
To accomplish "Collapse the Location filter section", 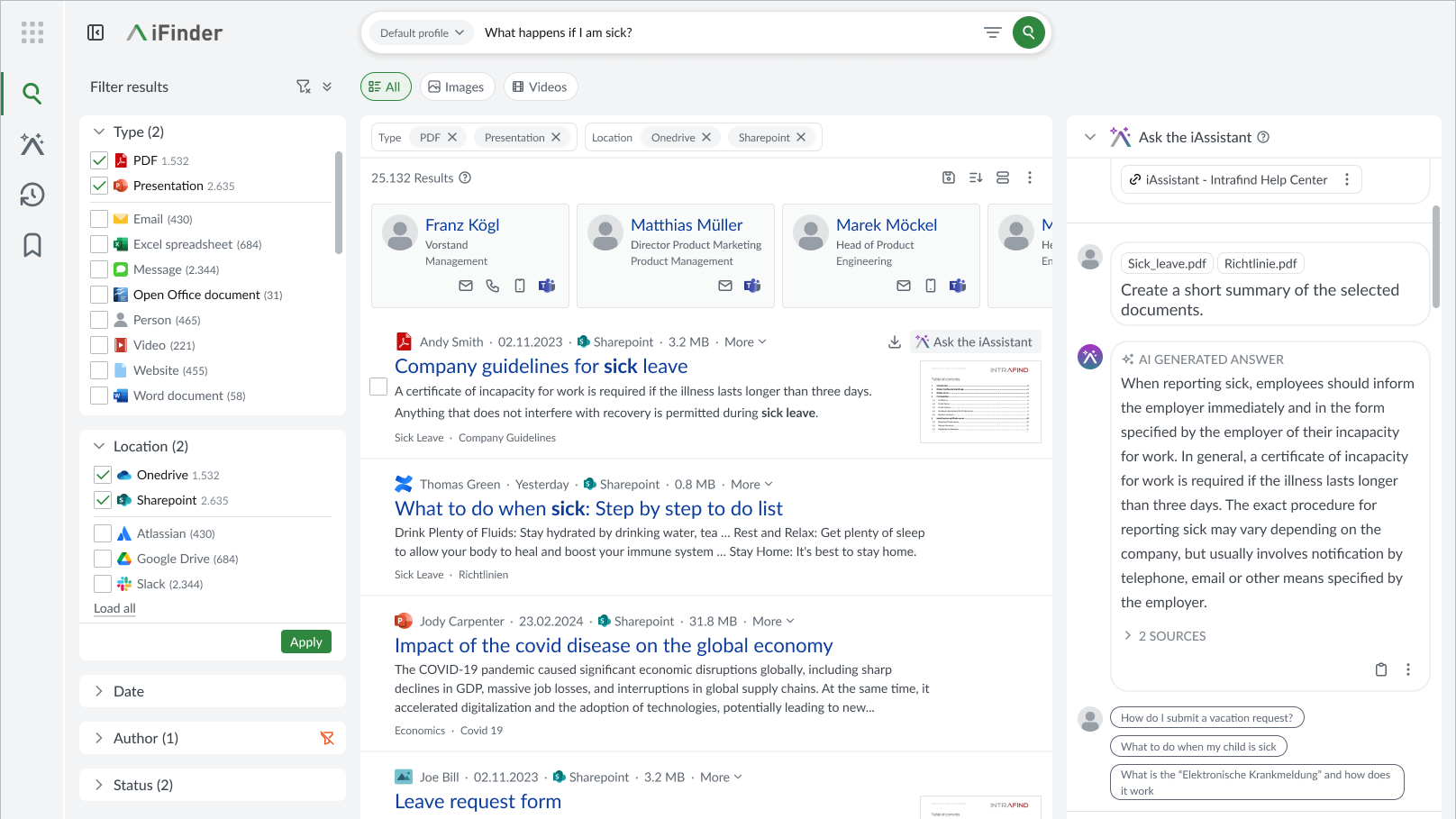I will tap(99, 446).
